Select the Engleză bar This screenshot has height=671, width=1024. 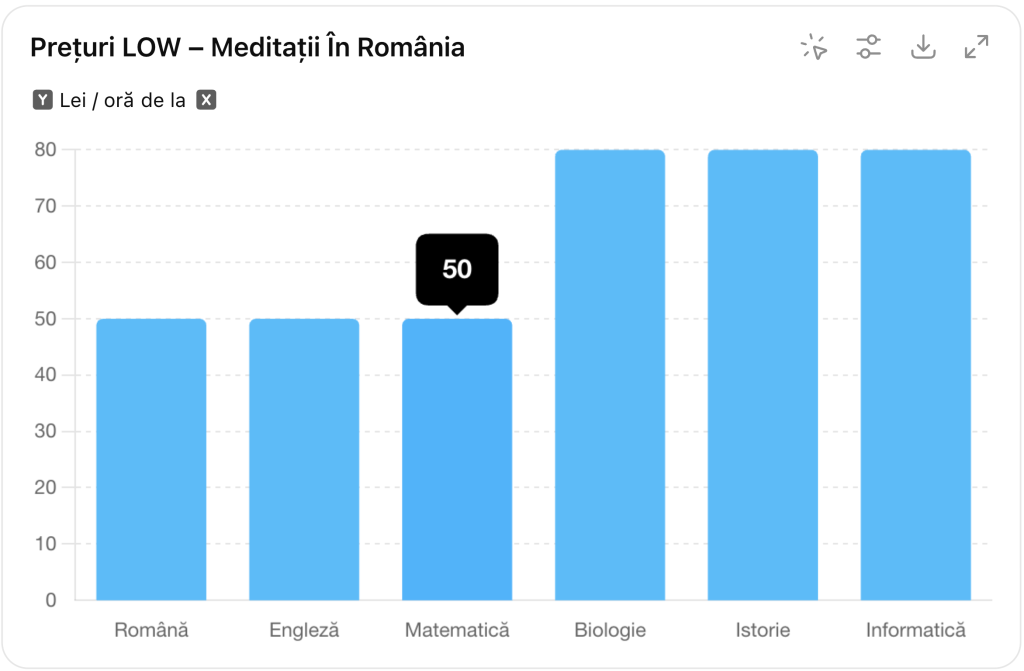(304, 459)
